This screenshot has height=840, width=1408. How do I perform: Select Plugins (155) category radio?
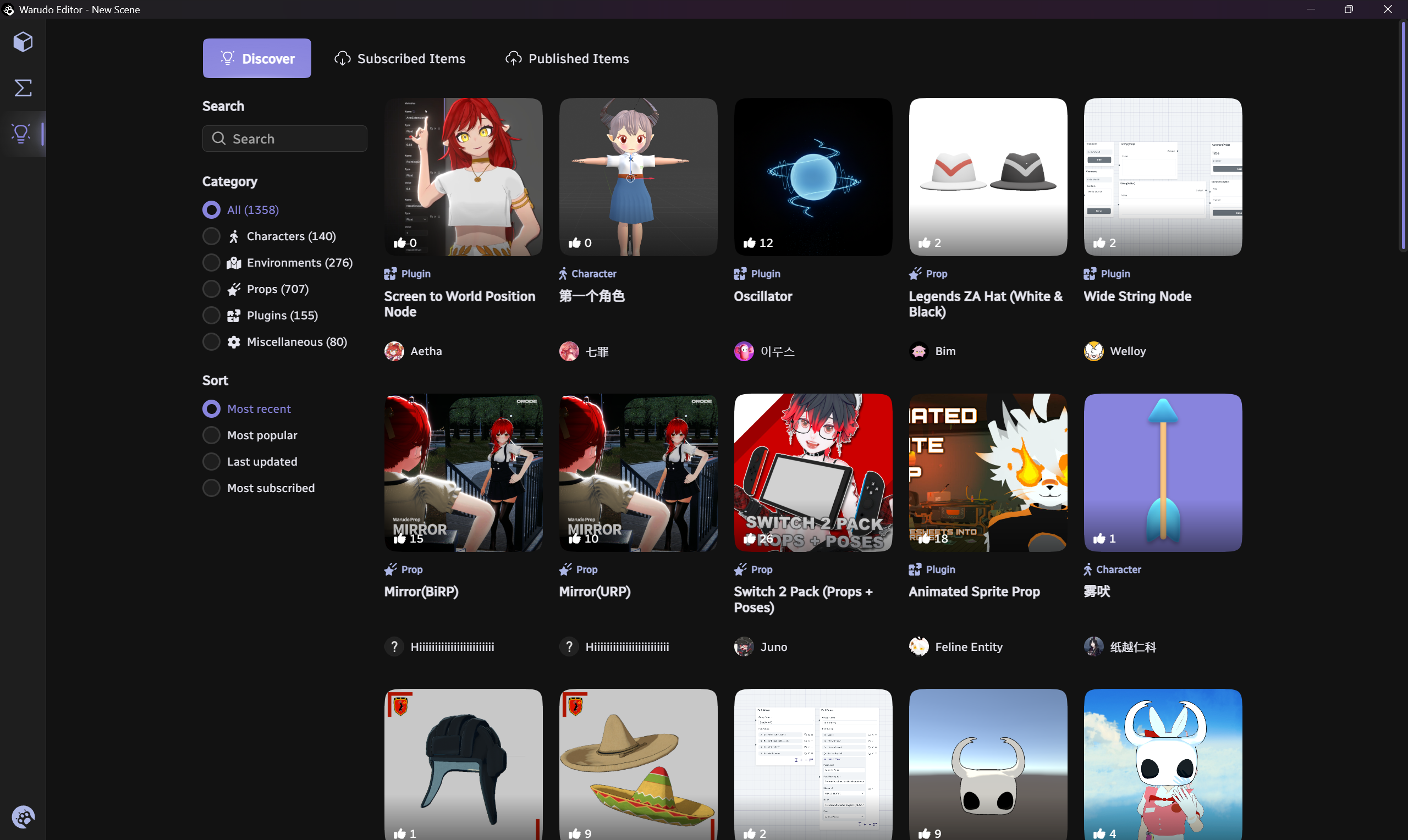click(x=211, y=316)
